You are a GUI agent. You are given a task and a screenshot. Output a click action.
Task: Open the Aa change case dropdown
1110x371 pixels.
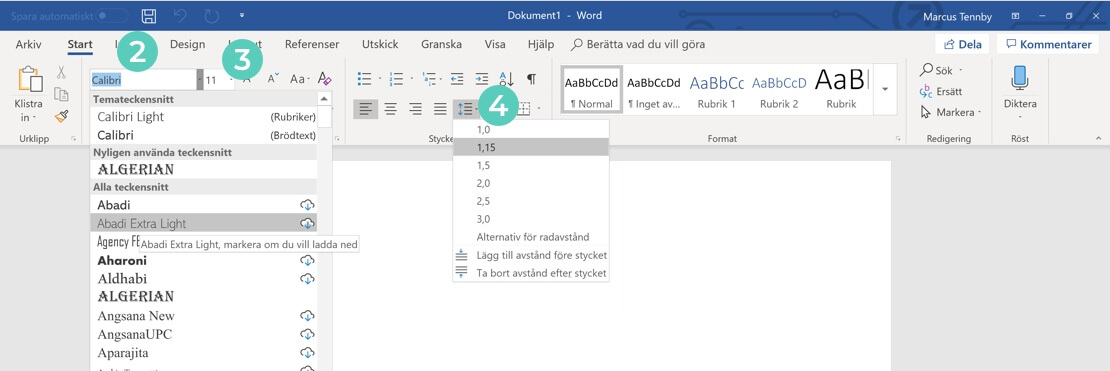pos(300,79)
